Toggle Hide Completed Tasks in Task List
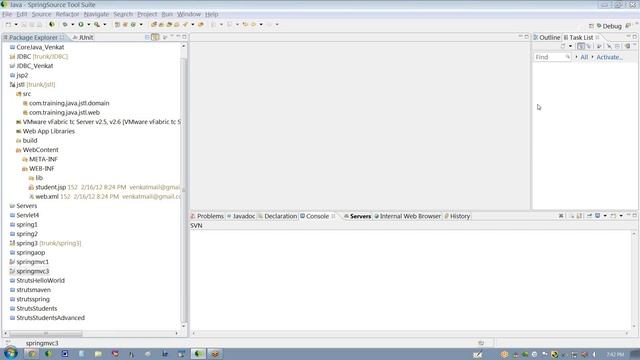The image size is (640, 360). 609,46
